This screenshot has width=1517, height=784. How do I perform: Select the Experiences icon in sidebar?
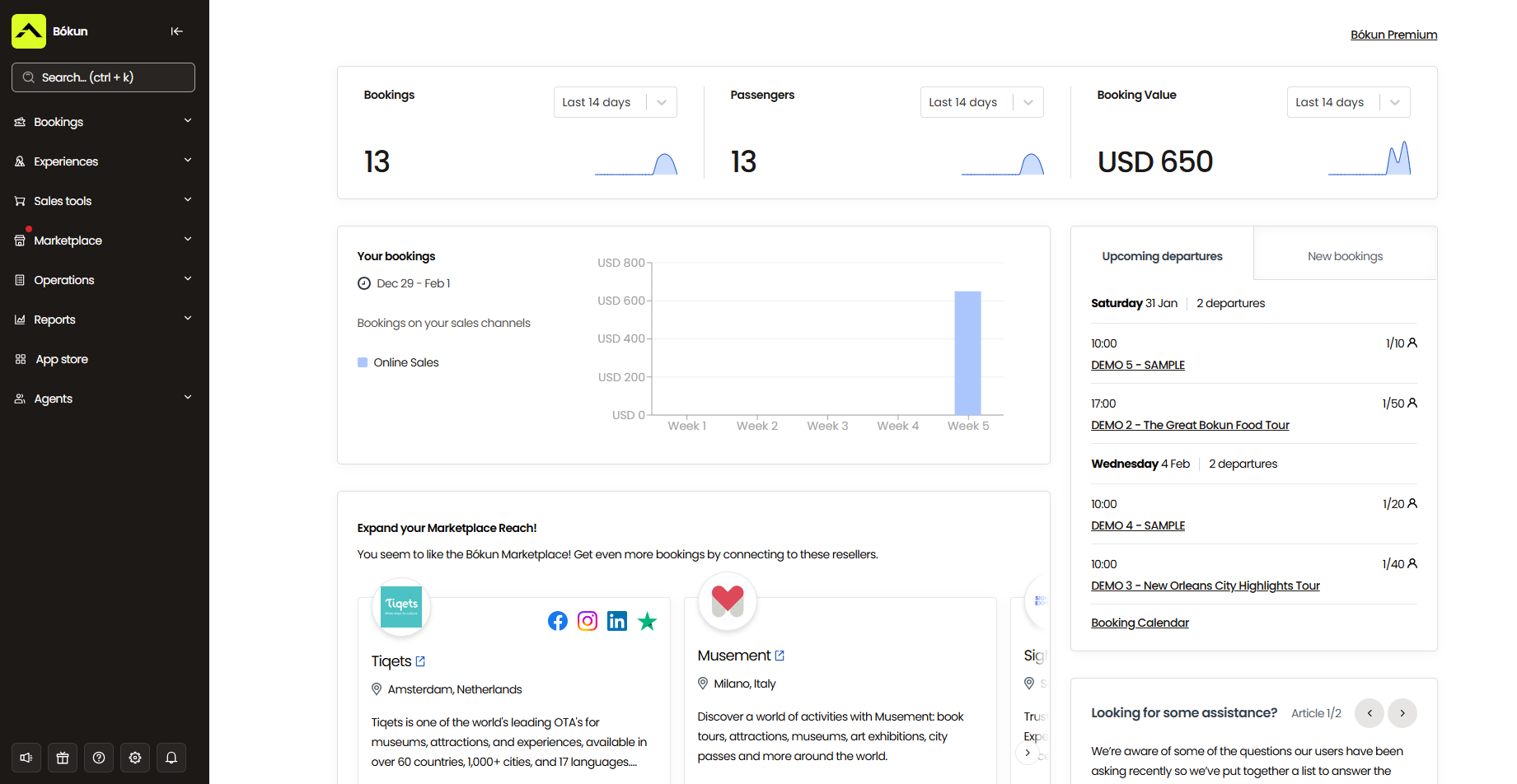click(x=19, y=161)
